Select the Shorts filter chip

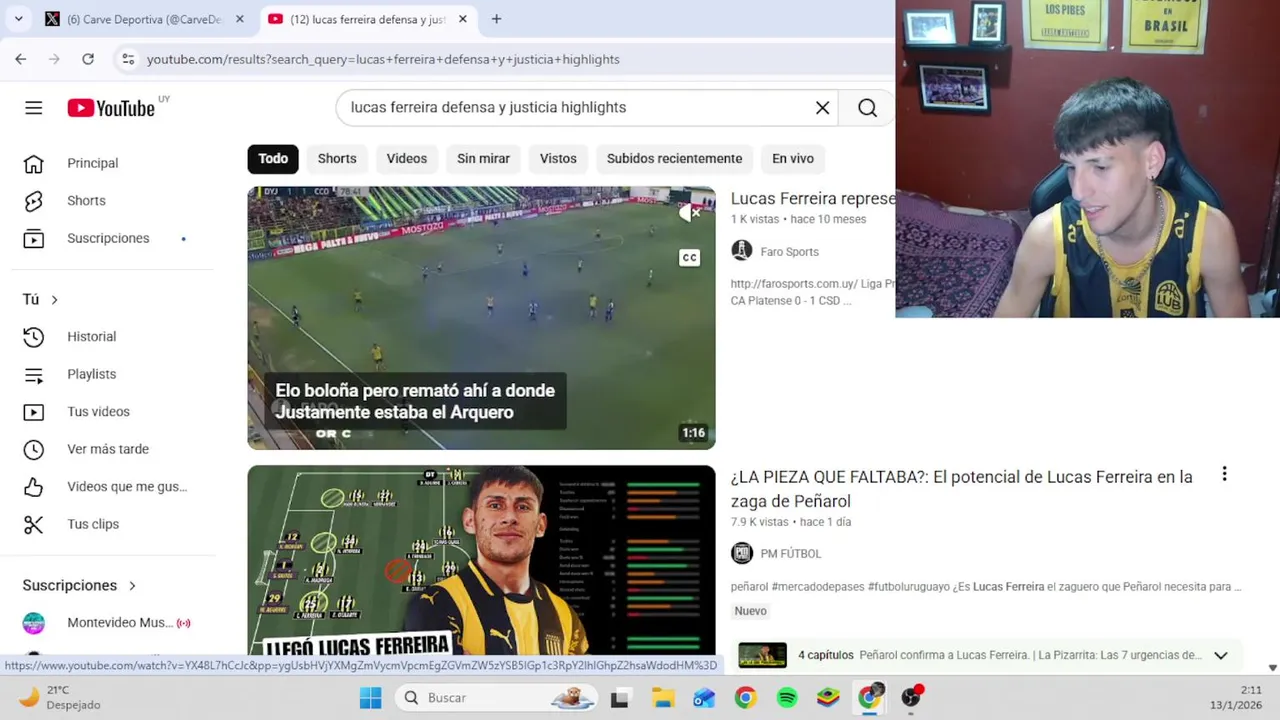(x=337, y=158)
